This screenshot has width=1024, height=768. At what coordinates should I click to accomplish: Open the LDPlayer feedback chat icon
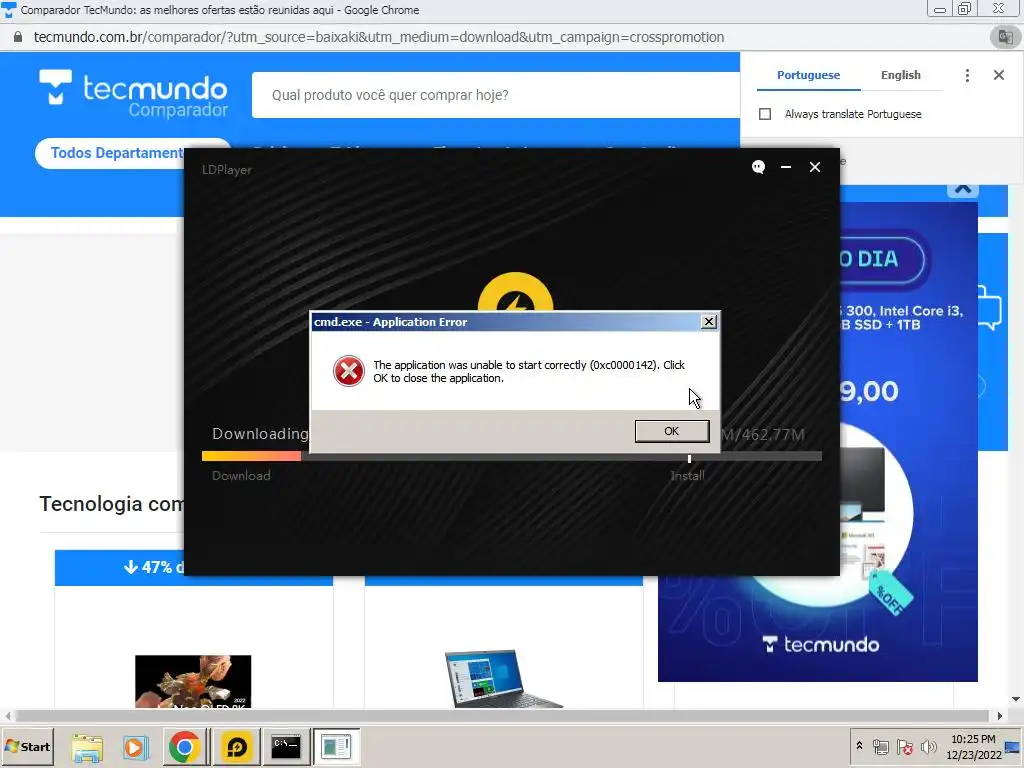(758, 167)
